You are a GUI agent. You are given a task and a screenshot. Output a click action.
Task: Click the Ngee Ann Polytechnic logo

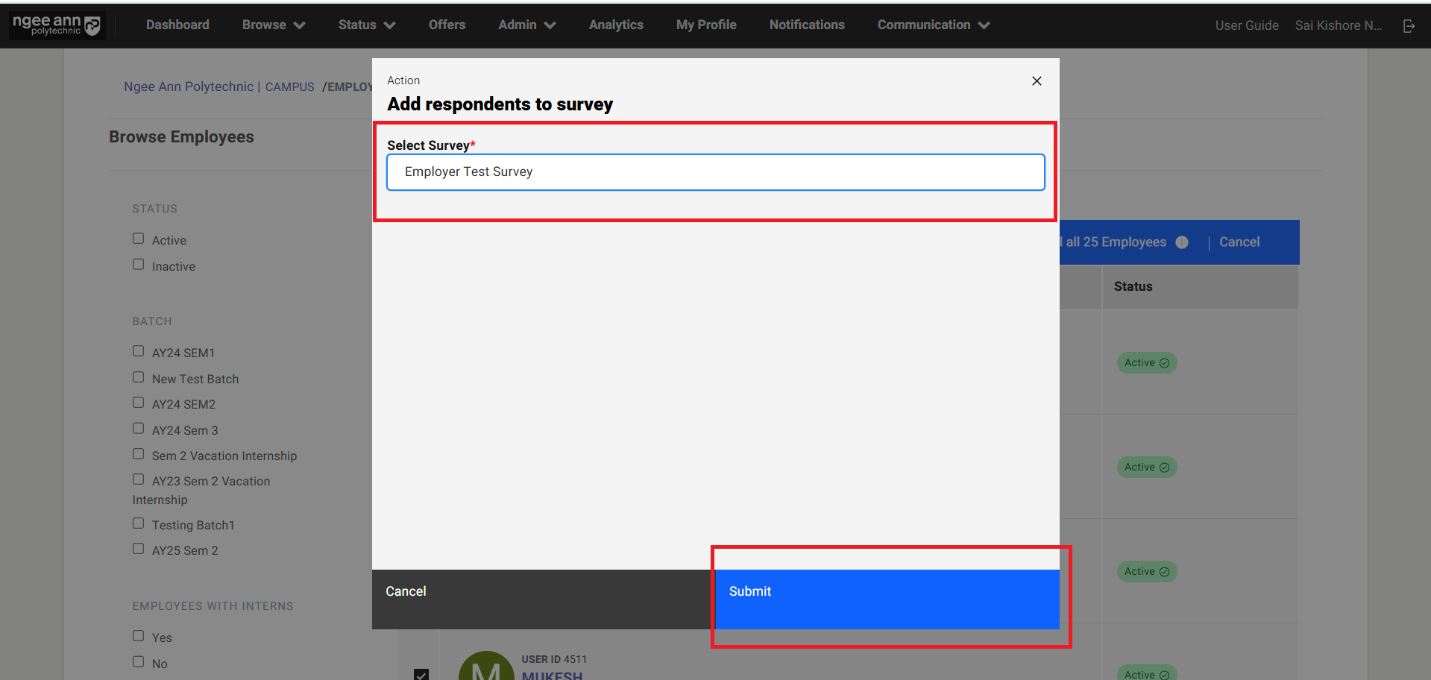[x=57, y=26]
